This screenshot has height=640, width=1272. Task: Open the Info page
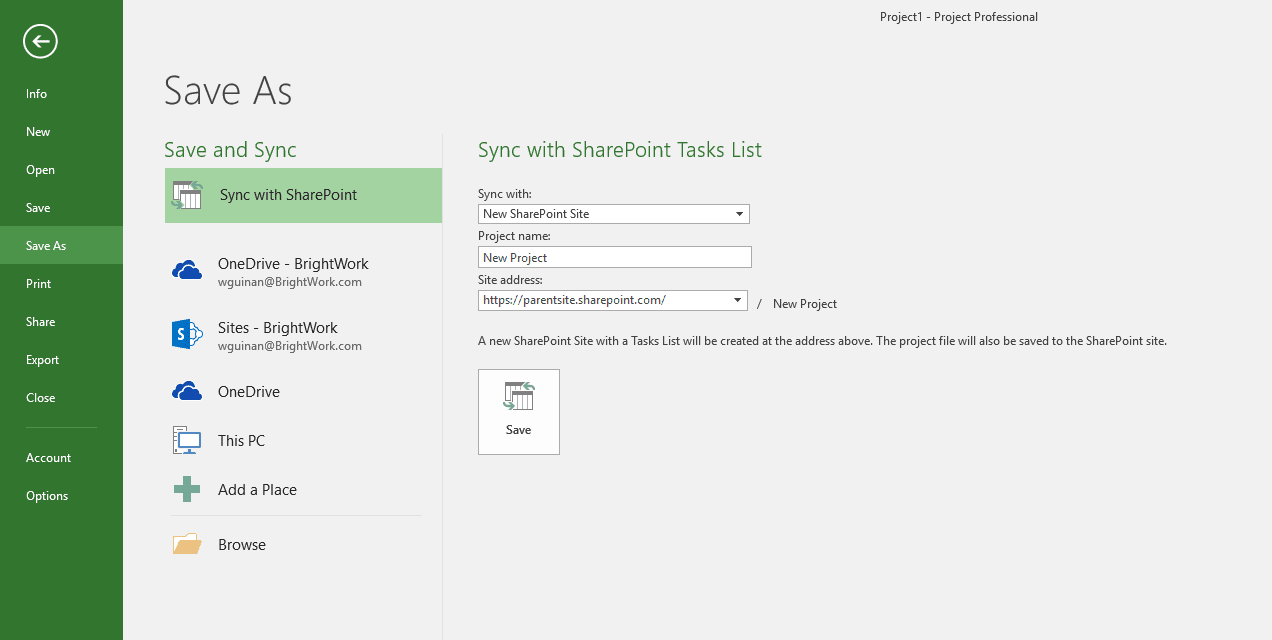click(61, 94)
